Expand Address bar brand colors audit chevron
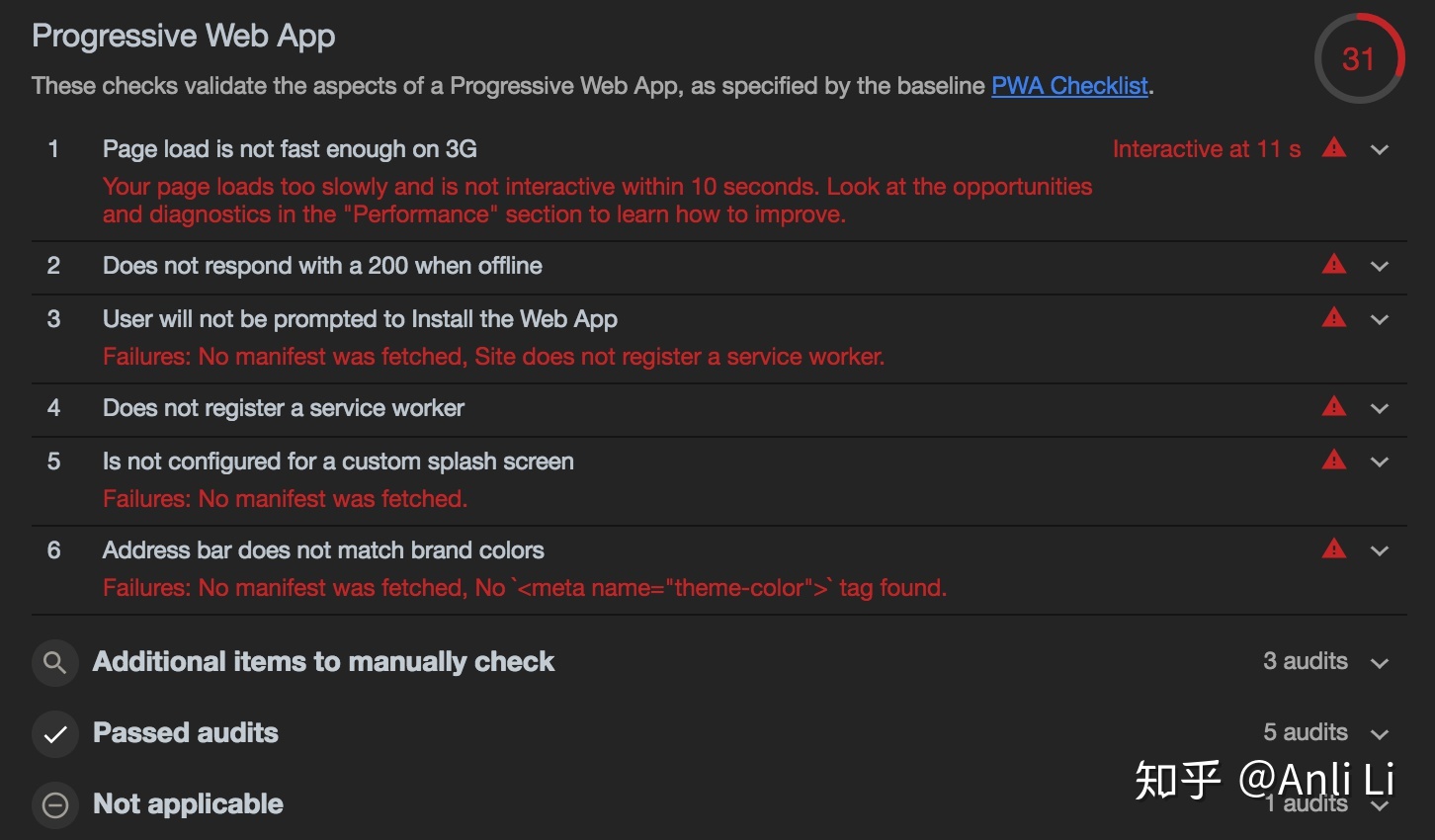 [1381, 551]
